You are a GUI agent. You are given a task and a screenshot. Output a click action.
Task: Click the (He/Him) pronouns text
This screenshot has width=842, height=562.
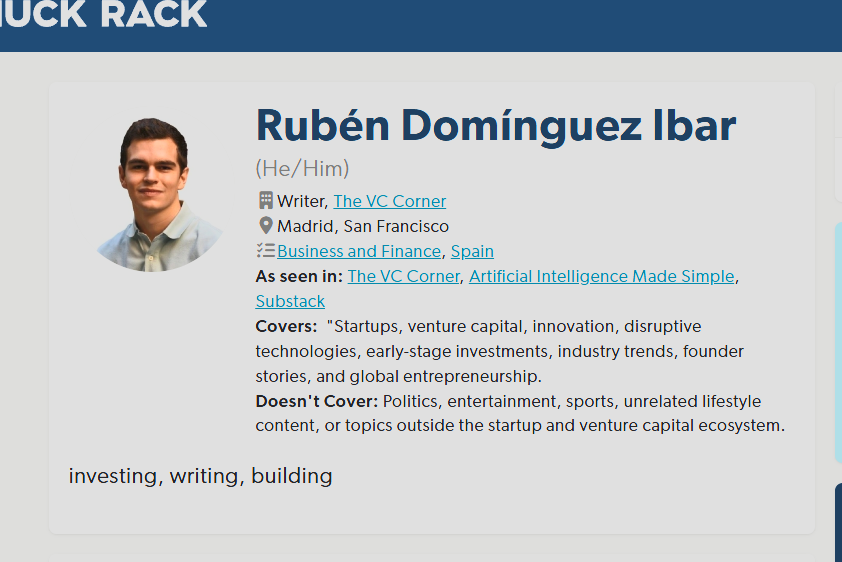pyautogui.click(x=302, y=169)
